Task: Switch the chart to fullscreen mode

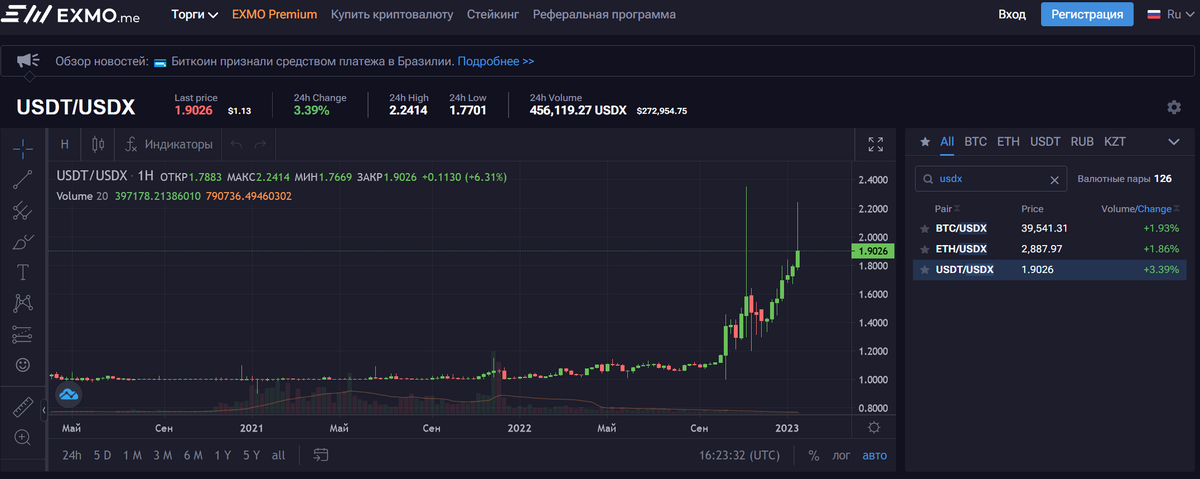Action: click(x=875, y=144)
